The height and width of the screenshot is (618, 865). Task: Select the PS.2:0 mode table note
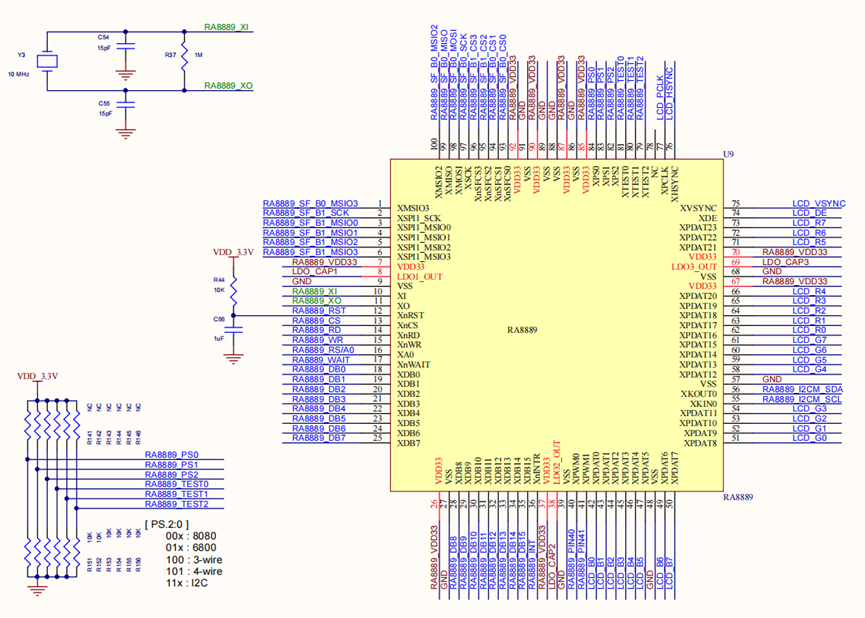tap(183, 553)
